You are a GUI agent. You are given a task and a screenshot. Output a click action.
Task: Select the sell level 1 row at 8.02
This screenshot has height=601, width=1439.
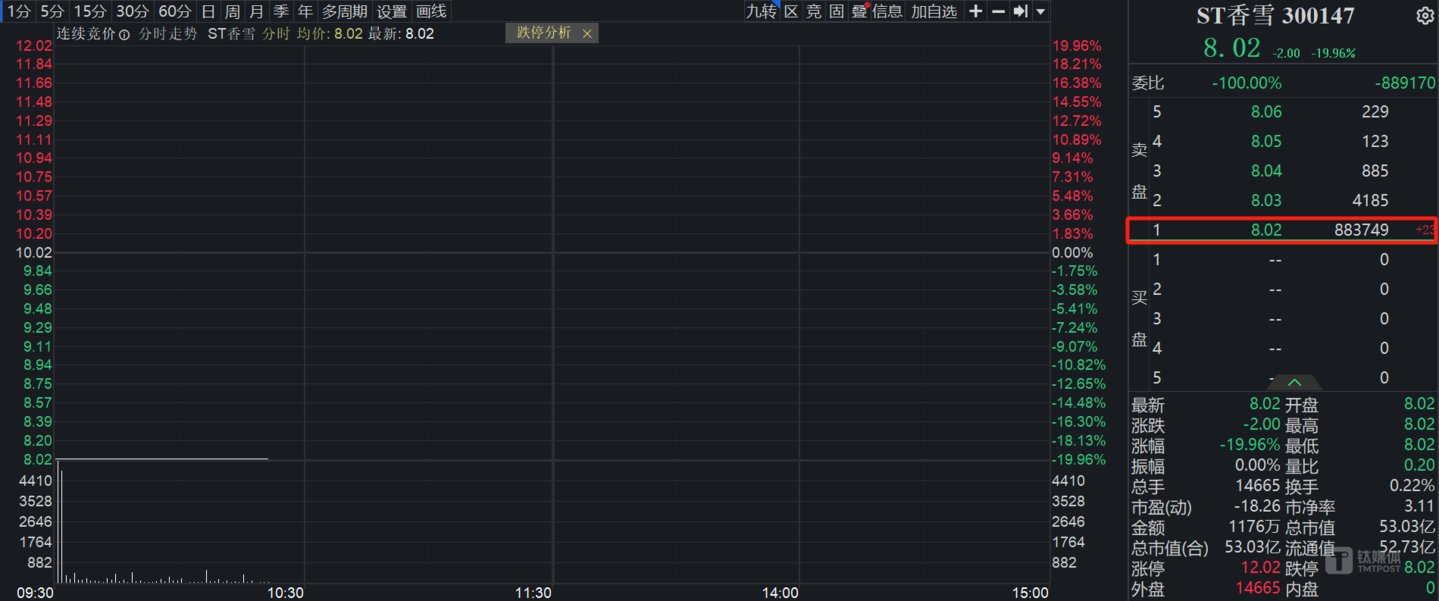pos(1280,230)
